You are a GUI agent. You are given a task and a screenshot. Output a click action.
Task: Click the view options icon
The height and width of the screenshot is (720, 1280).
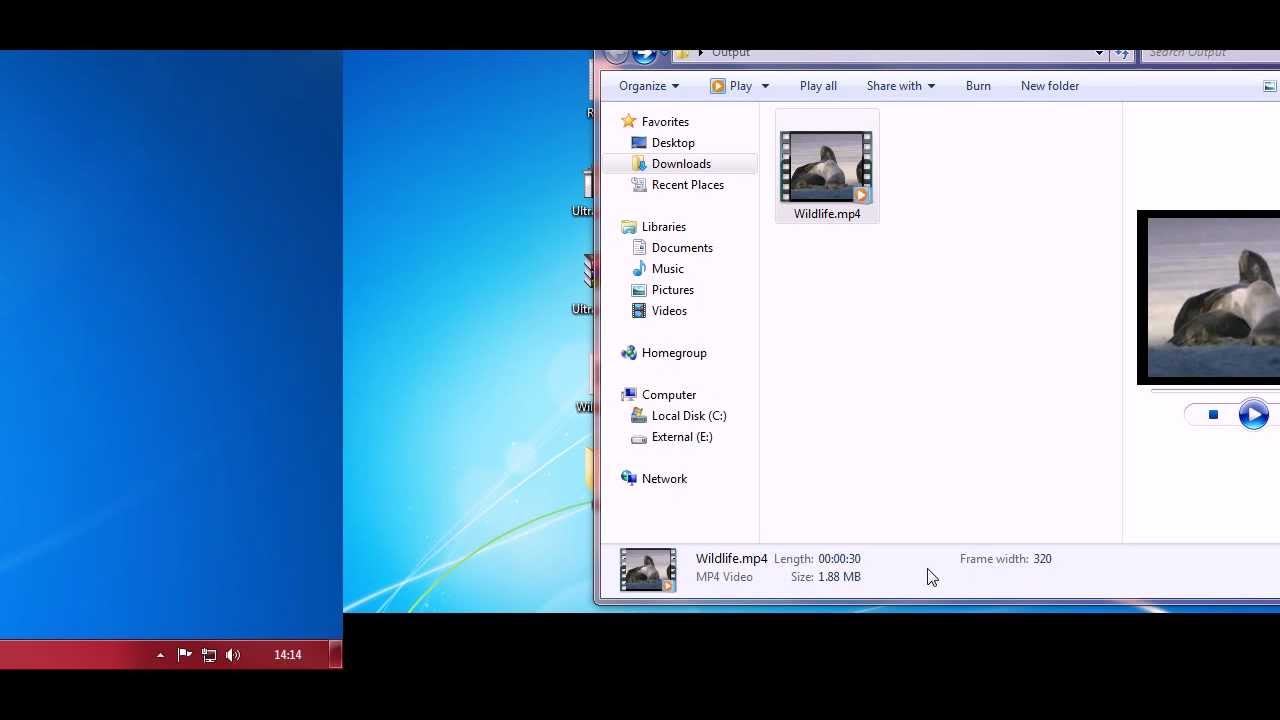coord(1270,86)
